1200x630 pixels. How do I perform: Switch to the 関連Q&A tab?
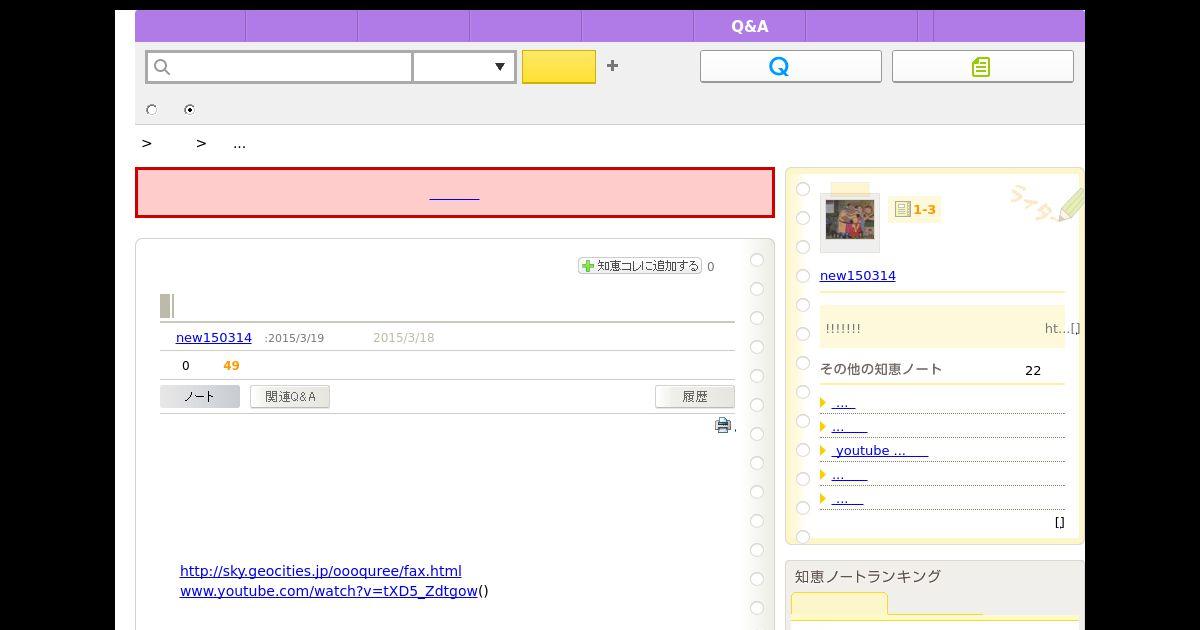pyautogui.click(x=290, y=397)
